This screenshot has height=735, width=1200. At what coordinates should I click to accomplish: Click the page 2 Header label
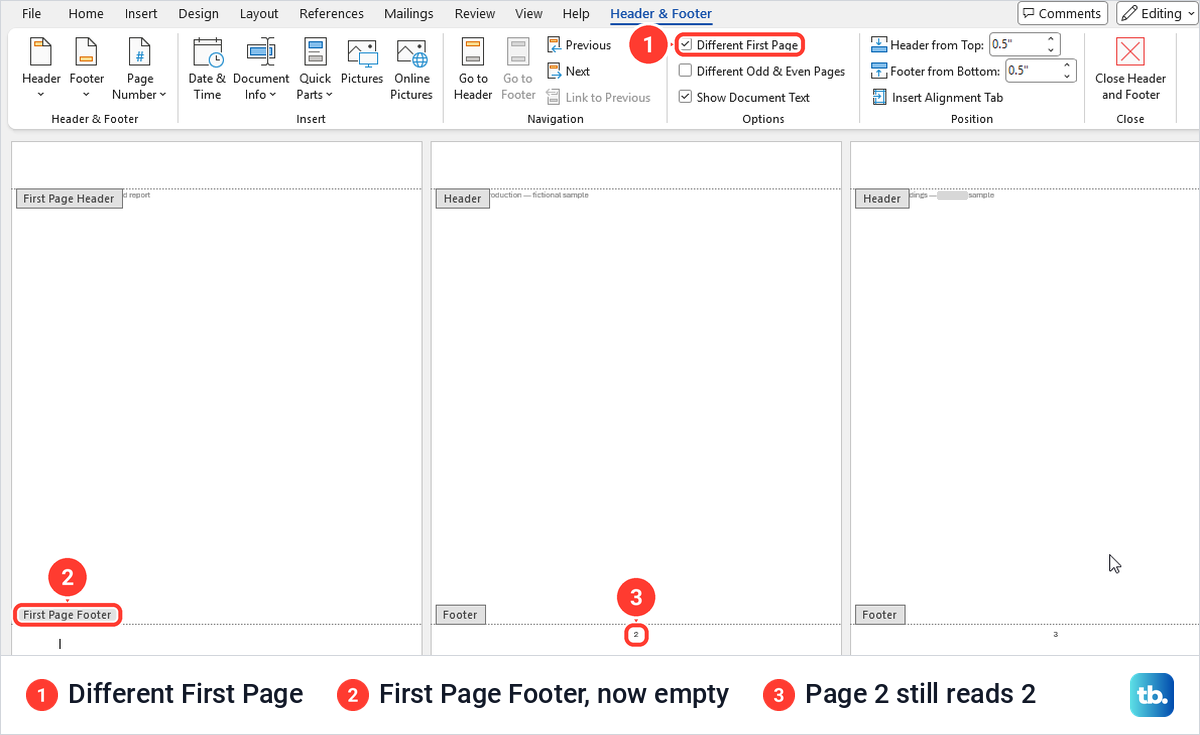pyautogui.click(x=462, y=198)
